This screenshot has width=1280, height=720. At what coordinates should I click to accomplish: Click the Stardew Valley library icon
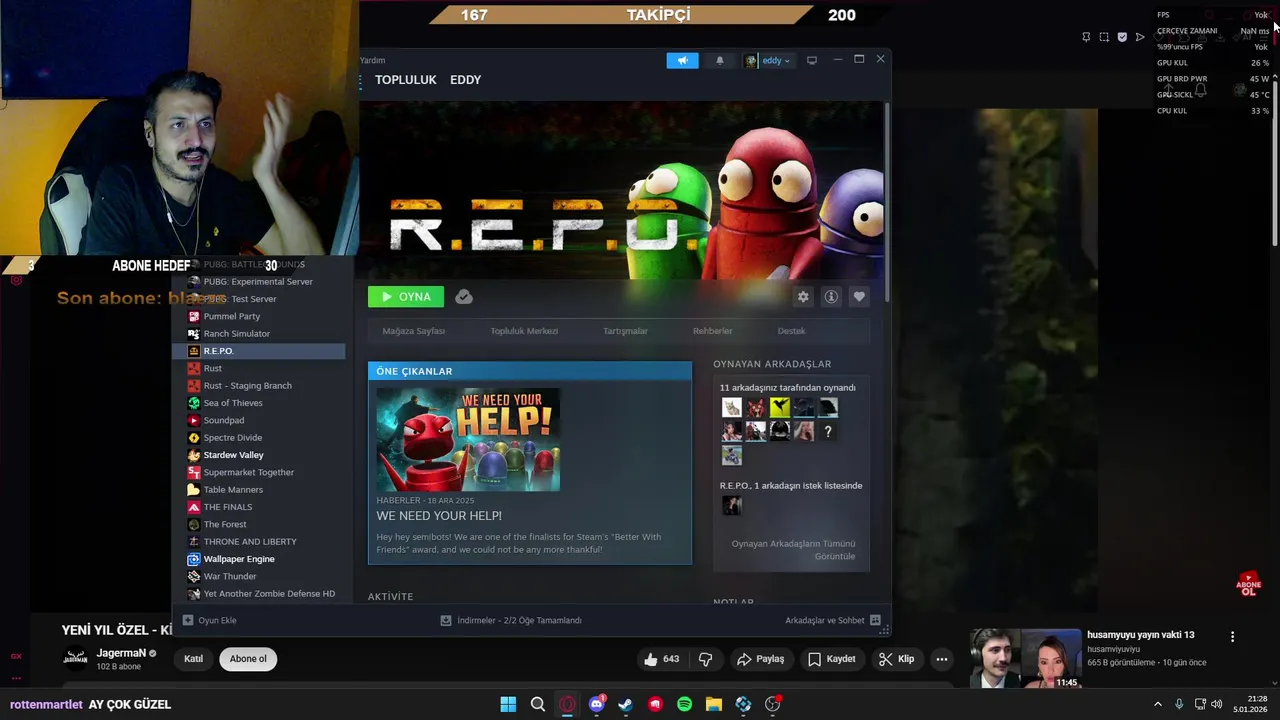click(194, 455)
